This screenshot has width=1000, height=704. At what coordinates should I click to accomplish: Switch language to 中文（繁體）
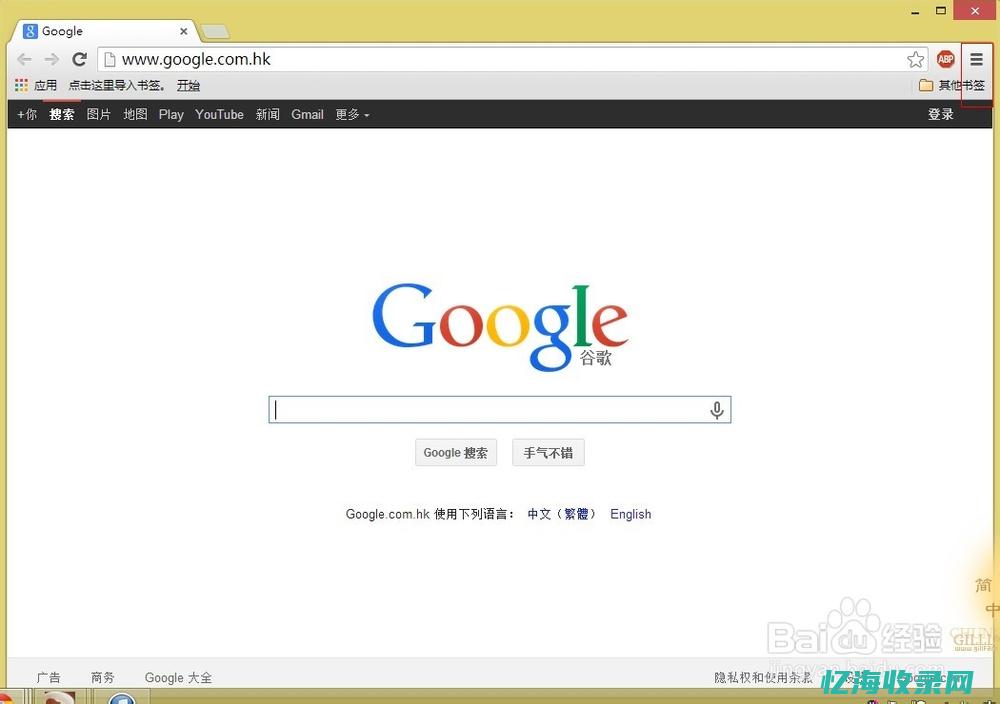(561, 514)
